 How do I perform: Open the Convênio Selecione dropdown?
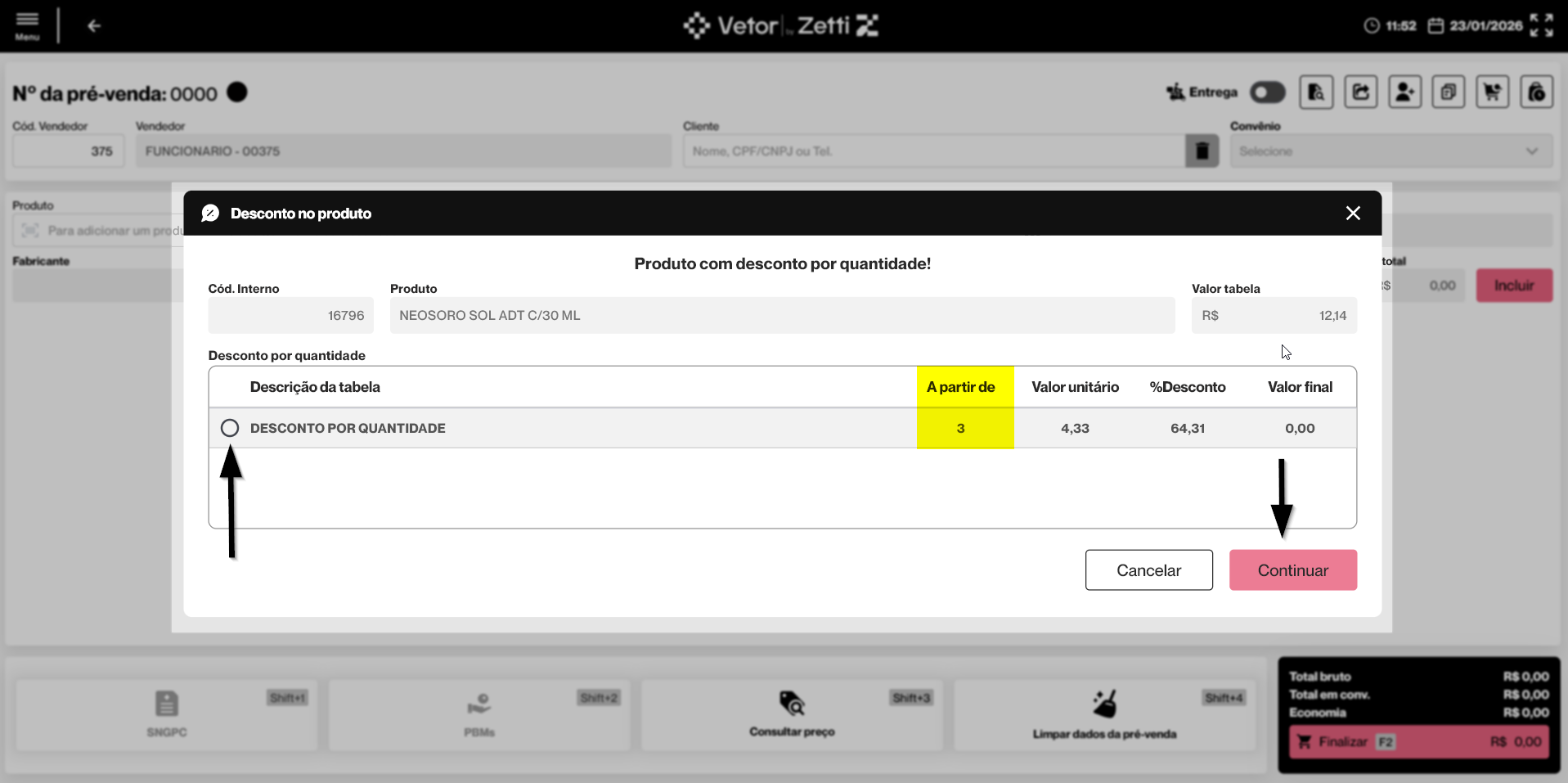point(1391,151)
